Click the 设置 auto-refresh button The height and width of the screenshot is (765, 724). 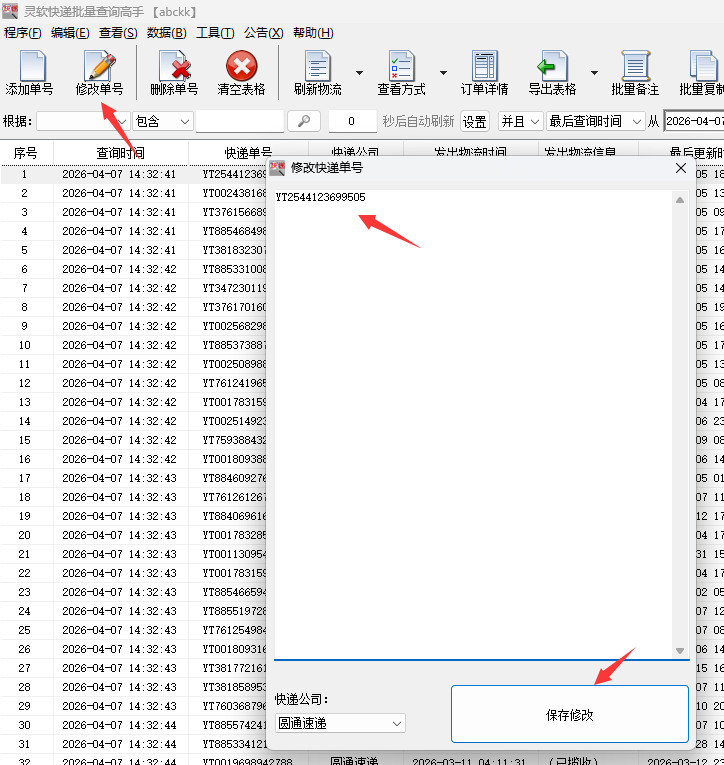click(x=474, y=121)
